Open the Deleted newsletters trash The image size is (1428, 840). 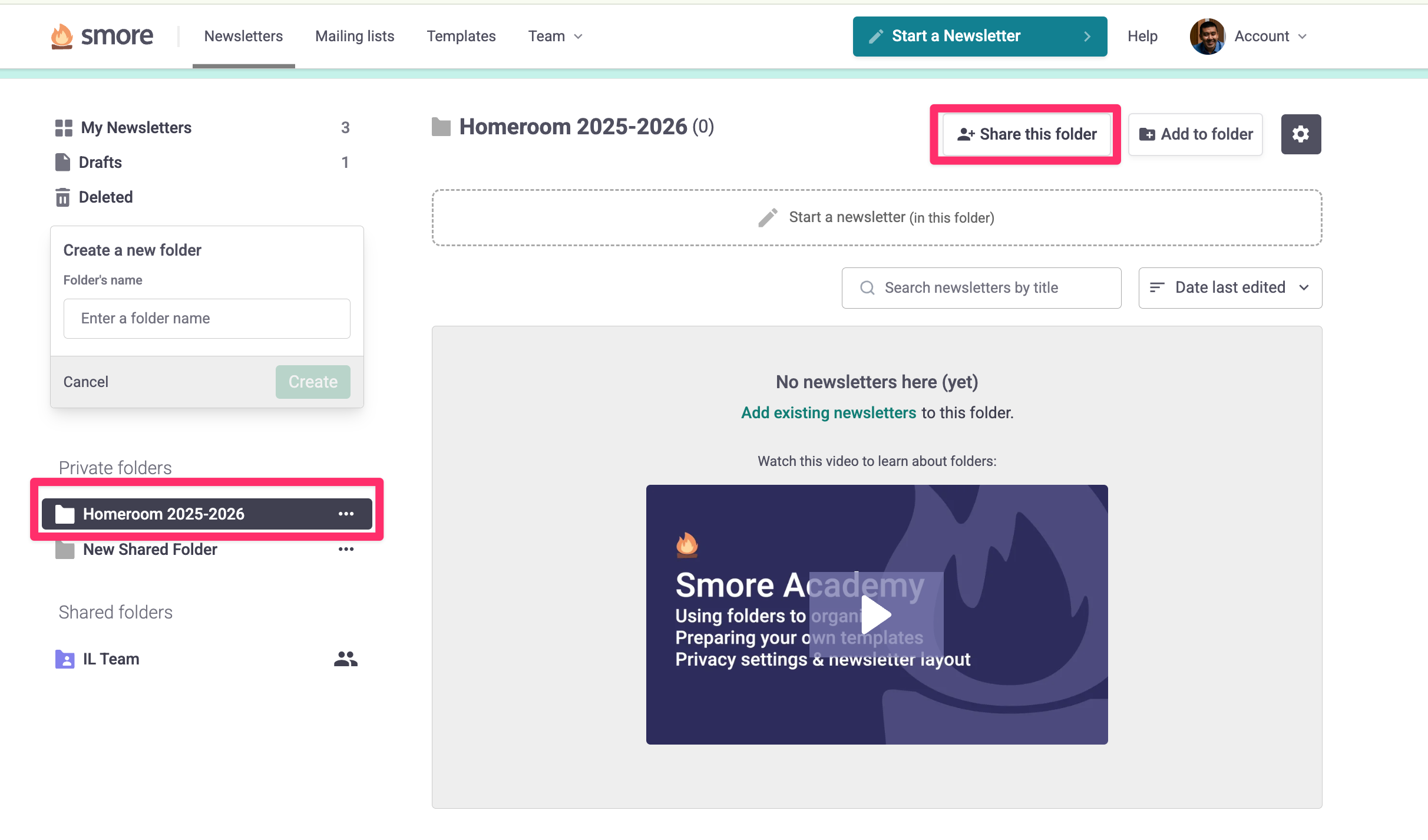pyautogui.click(x=105, y=197)
